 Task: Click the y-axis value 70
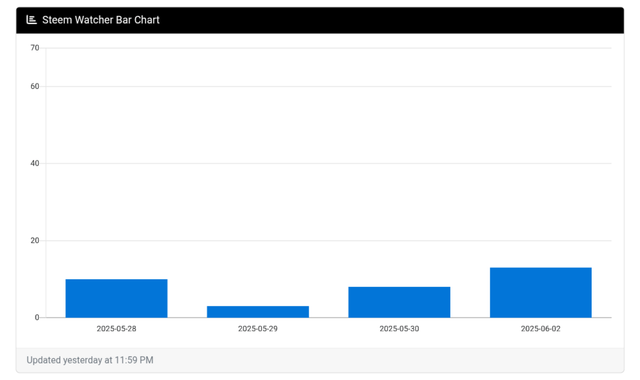pos(35,48)
